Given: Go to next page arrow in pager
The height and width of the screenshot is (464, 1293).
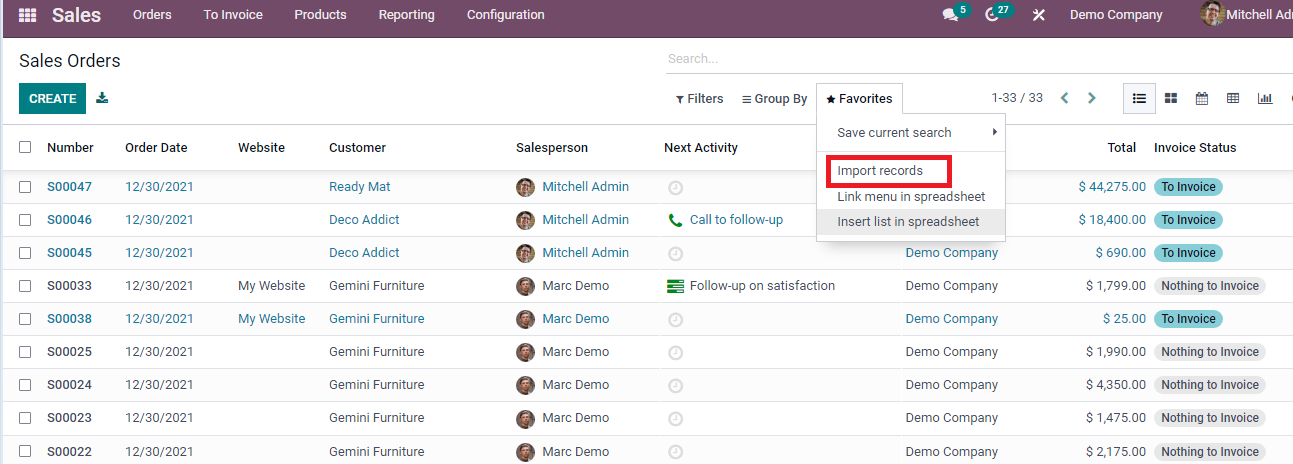Looking at the screenshot, I should [x=1092, y=98].
